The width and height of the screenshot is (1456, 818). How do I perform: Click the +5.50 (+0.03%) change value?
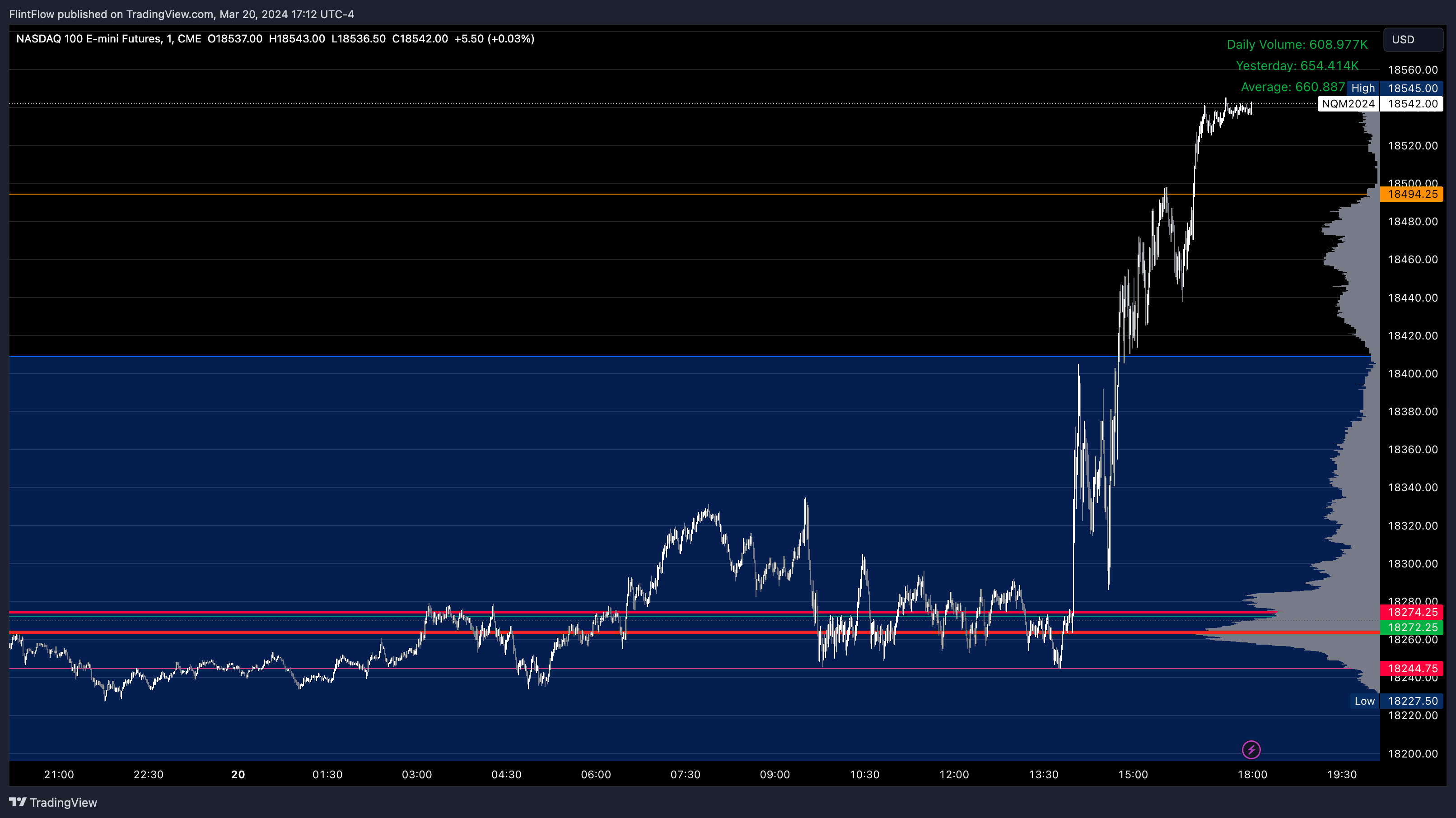tap(494, 39)
